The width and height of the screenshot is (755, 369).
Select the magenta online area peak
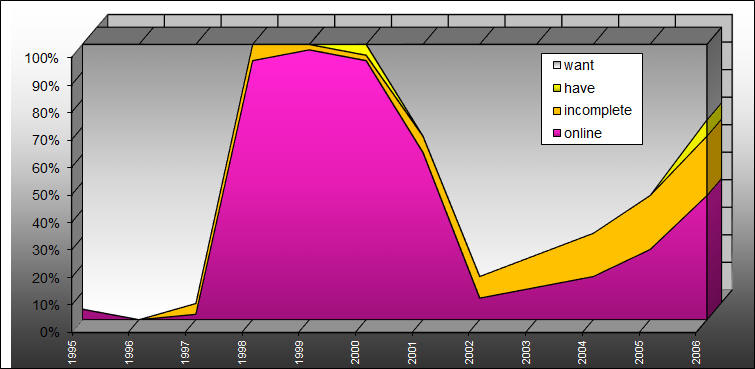pos(308,183)
